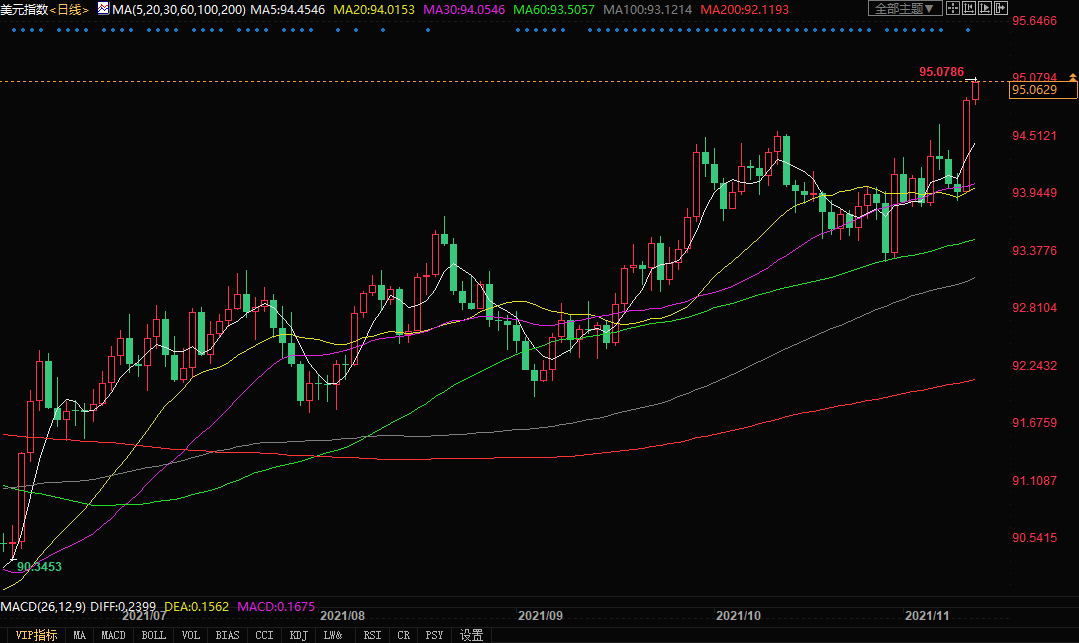Click the jump-to-latest arrow icon

tap(1001, 8)
